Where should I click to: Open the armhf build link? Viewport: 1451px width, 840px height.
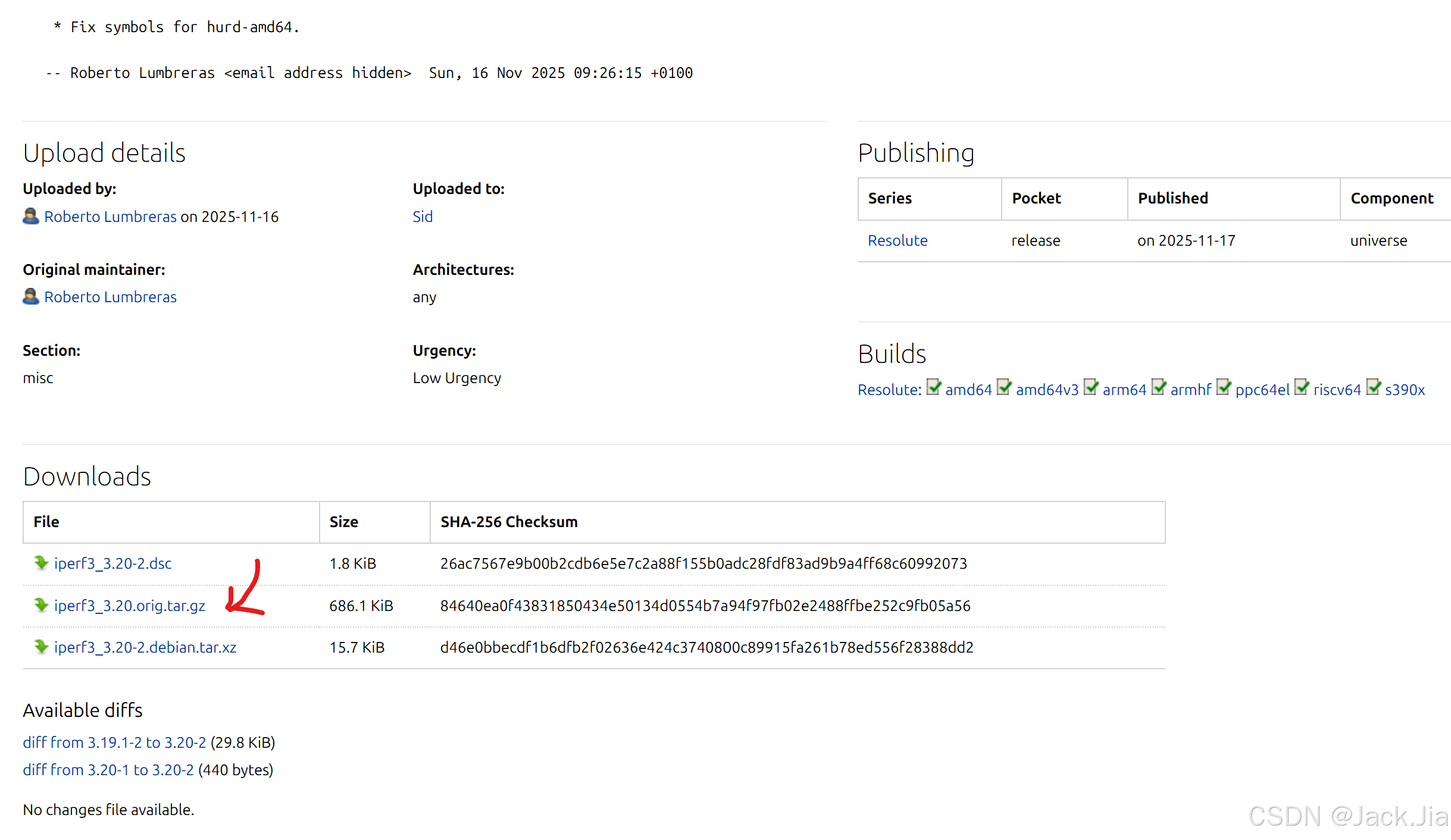[x=1190, y=390]
